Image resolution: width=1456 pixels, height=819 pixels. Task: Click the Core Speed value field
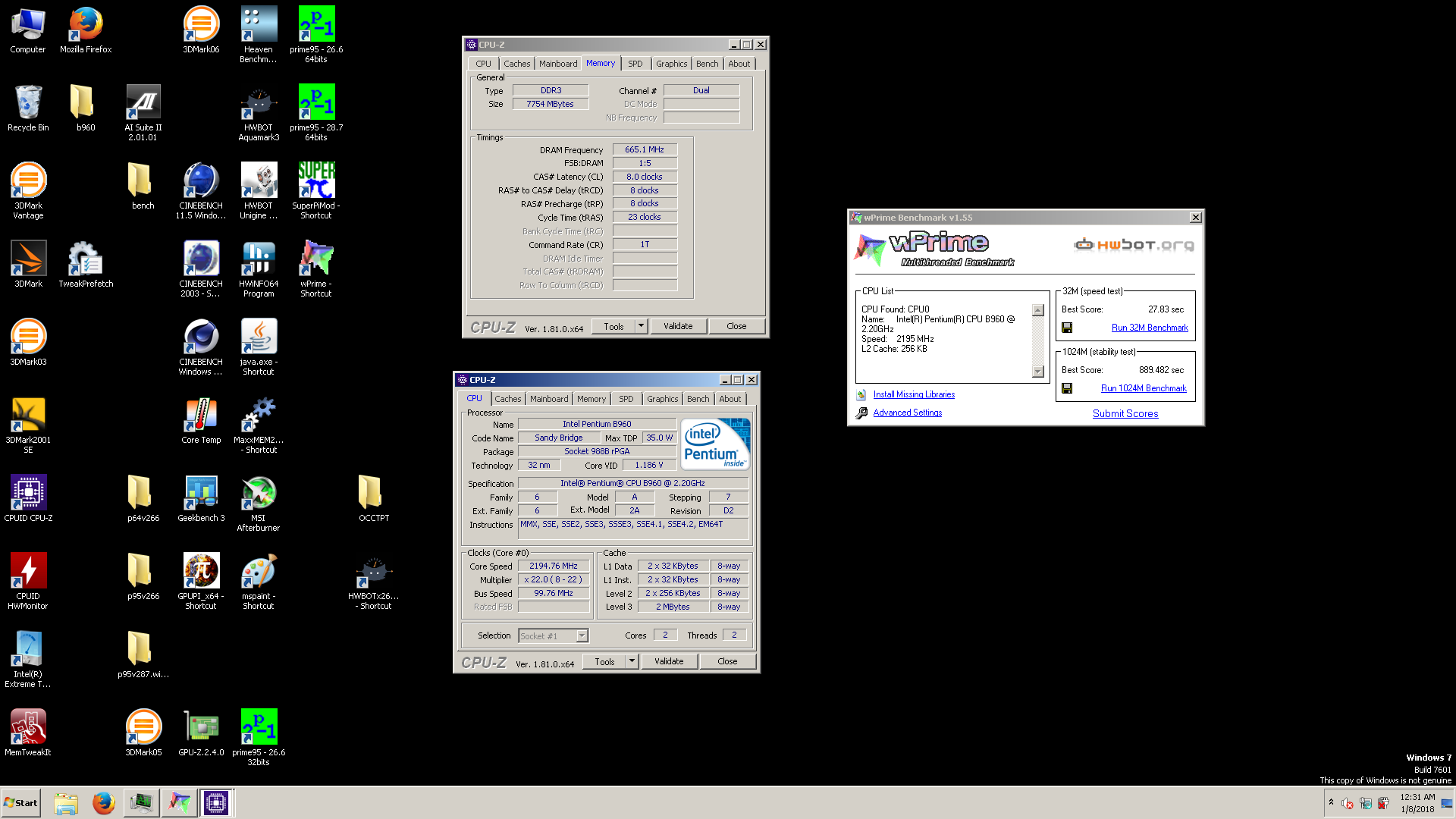coord(554,566)
